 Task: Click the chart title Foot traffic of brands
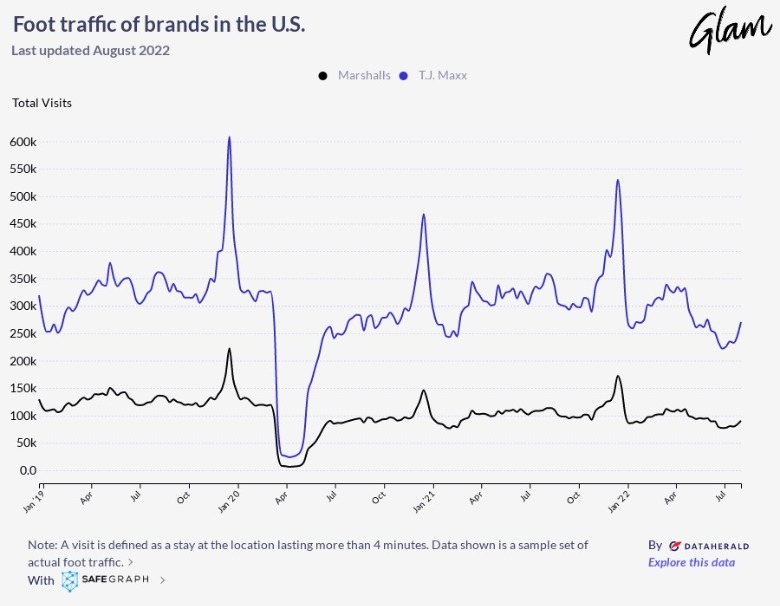coord(159,24)
